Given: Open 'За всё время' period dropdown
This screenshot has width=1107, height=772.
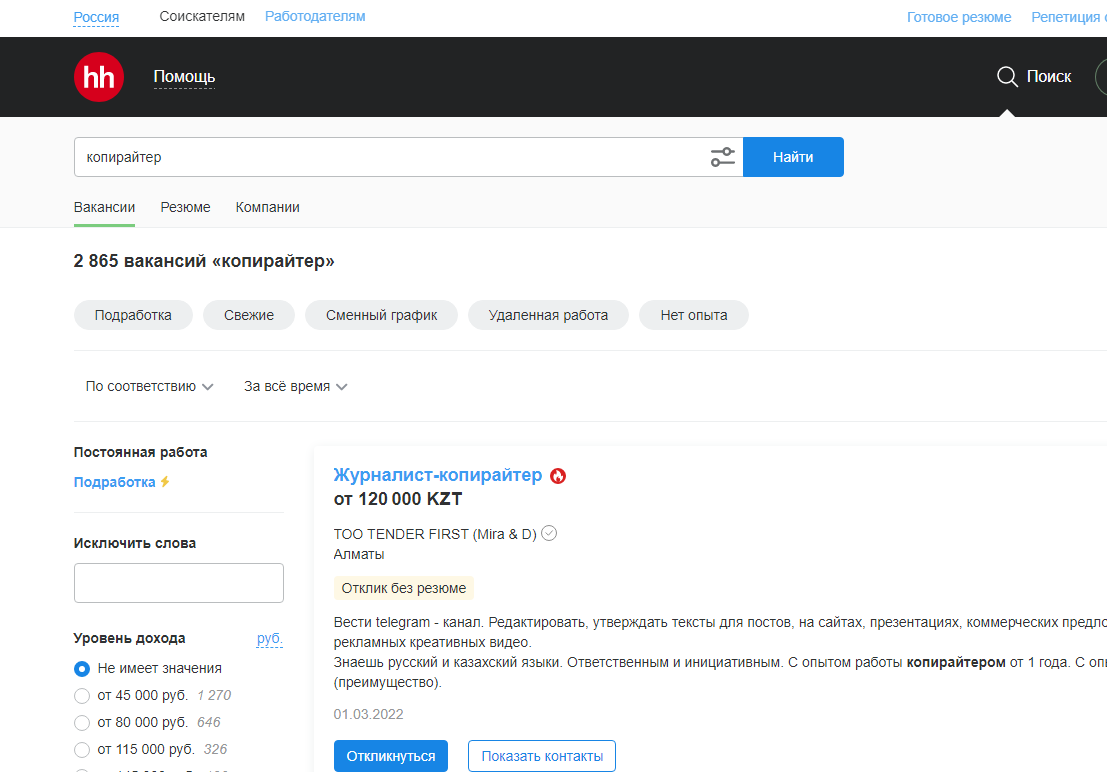Looking at the screenshot, I should [x=295, y=387].
